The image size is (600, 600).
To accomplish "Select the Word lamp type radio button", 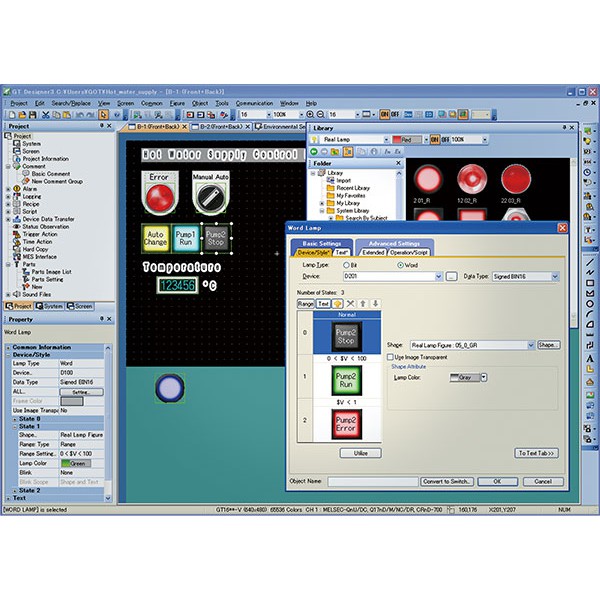I will pos(400,265).
